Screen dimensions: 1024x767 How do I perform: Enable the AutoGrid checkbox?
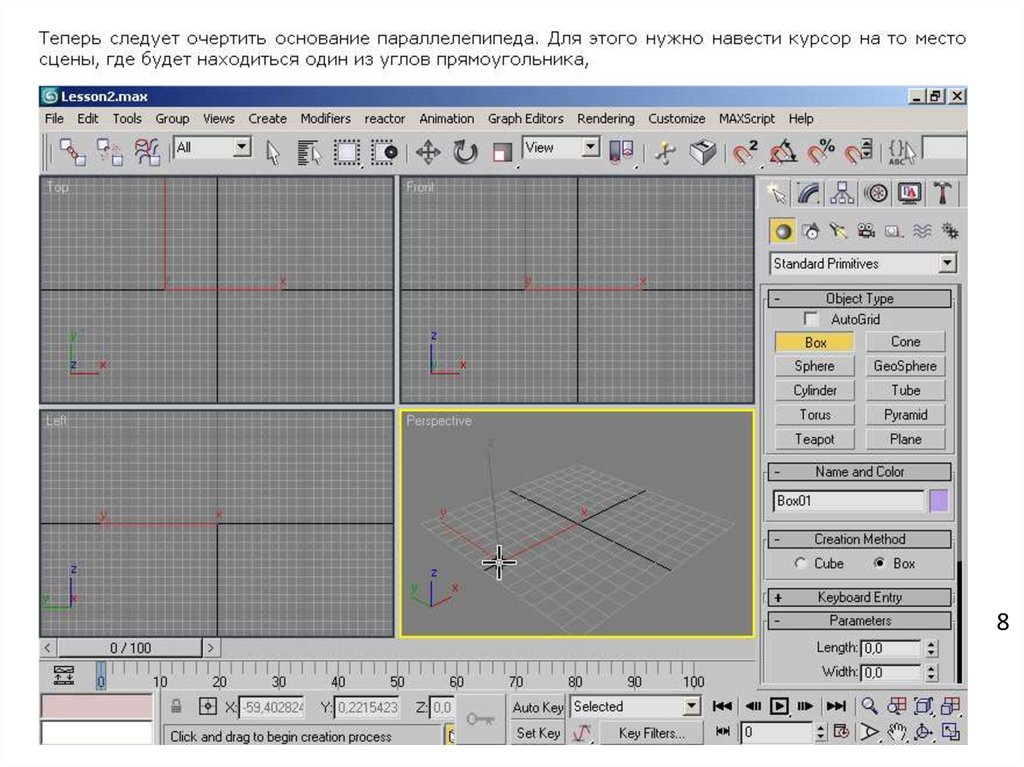pos(811,319)
